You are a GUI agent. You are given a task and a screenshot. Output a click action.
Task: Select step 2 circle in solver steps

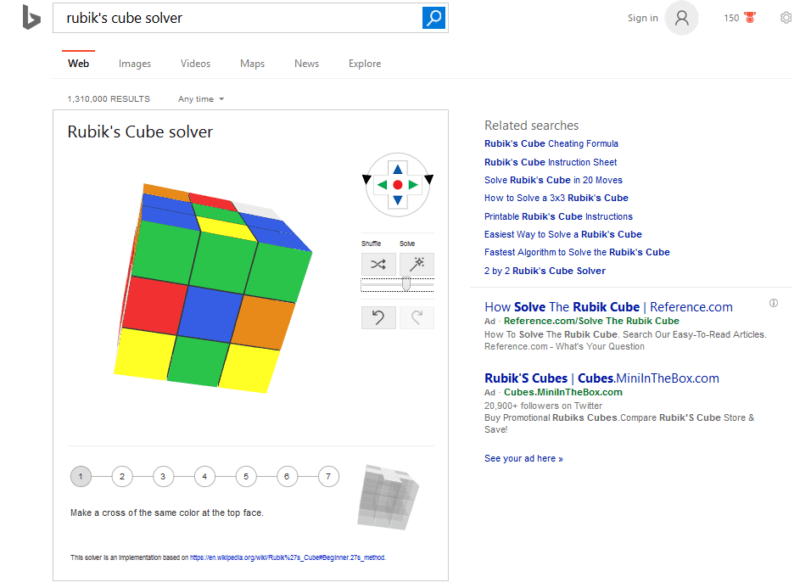pos(122,476)
